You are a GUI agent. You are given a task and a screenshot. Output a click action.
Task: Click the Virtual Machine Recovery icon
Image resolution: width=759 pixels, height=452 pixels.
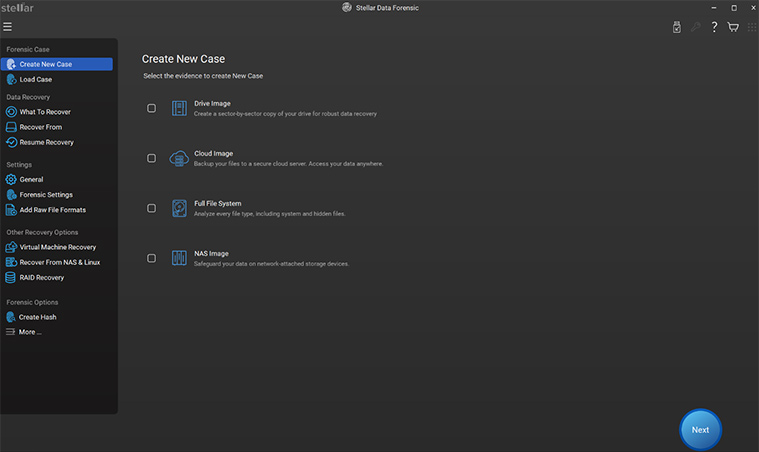coord(11,247)
